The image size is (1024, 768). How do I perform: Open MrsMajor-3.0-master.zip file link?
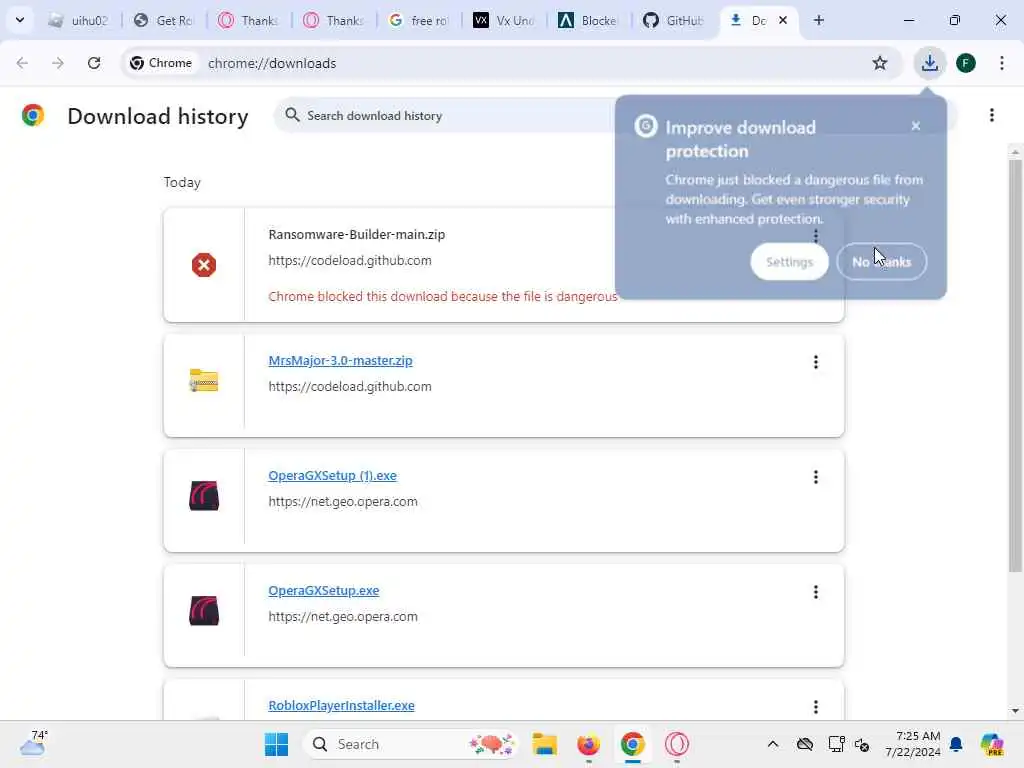(340, 360)
